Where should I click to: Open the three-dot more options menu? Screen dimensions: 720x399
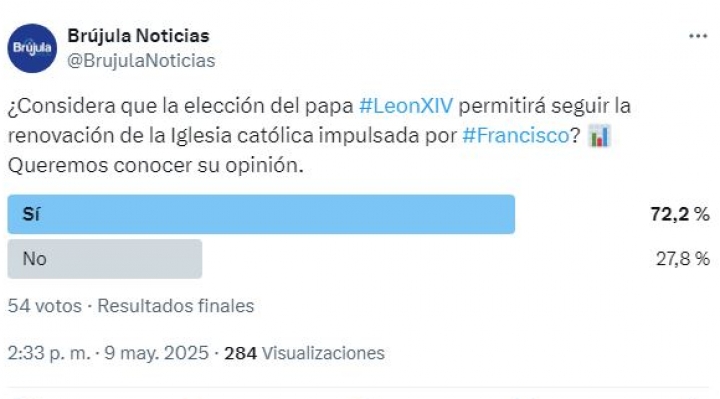[698, 36]
